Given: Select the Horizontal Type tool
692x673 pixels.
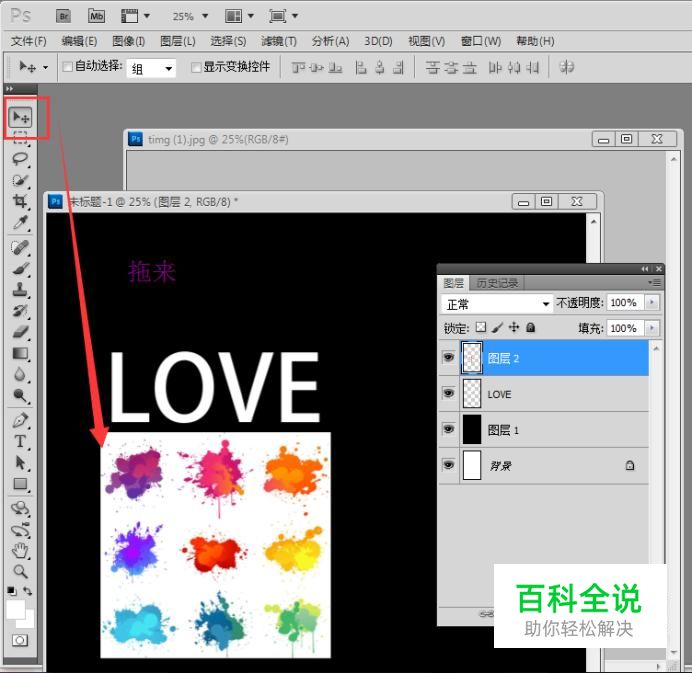Looking at the screenshot, I should point(20,441).
